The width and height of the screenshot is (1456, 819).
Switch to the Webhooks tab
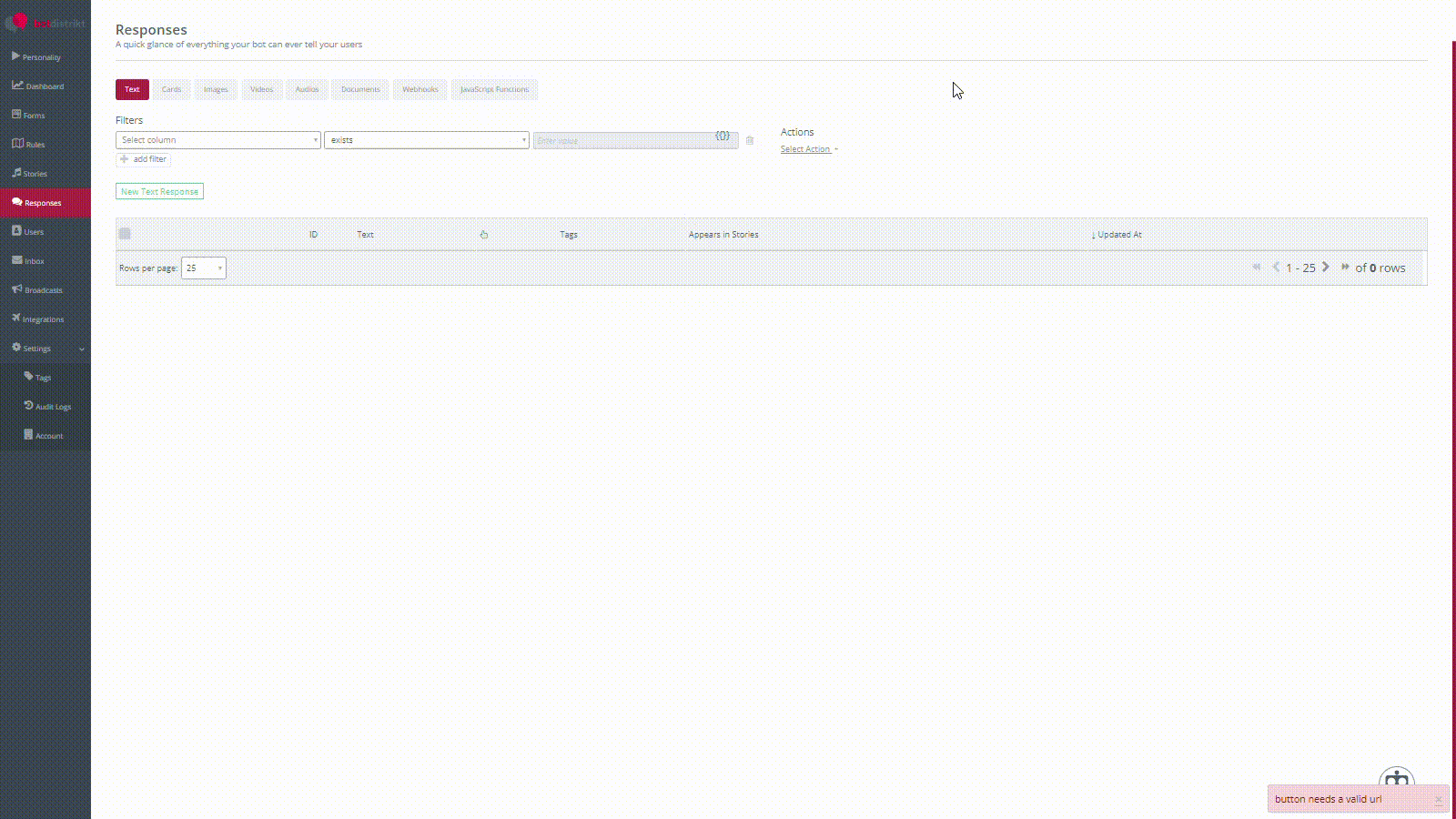tap(420, 89)
